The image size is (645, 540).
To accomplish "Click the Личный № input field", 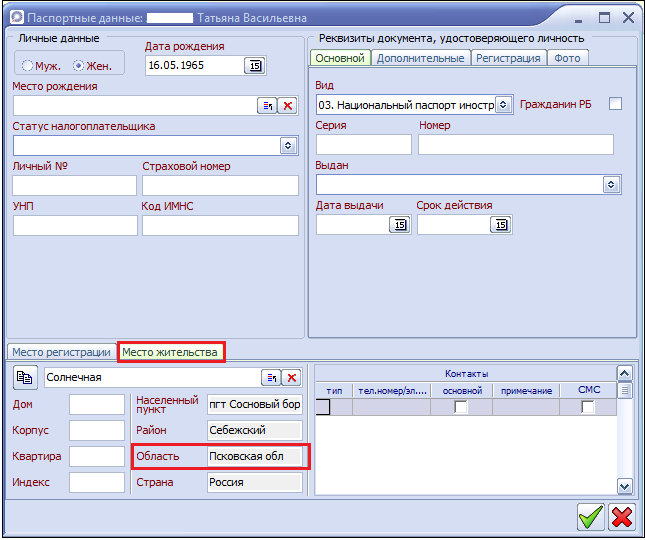I will pyautogui.click(x=74, y=185).
